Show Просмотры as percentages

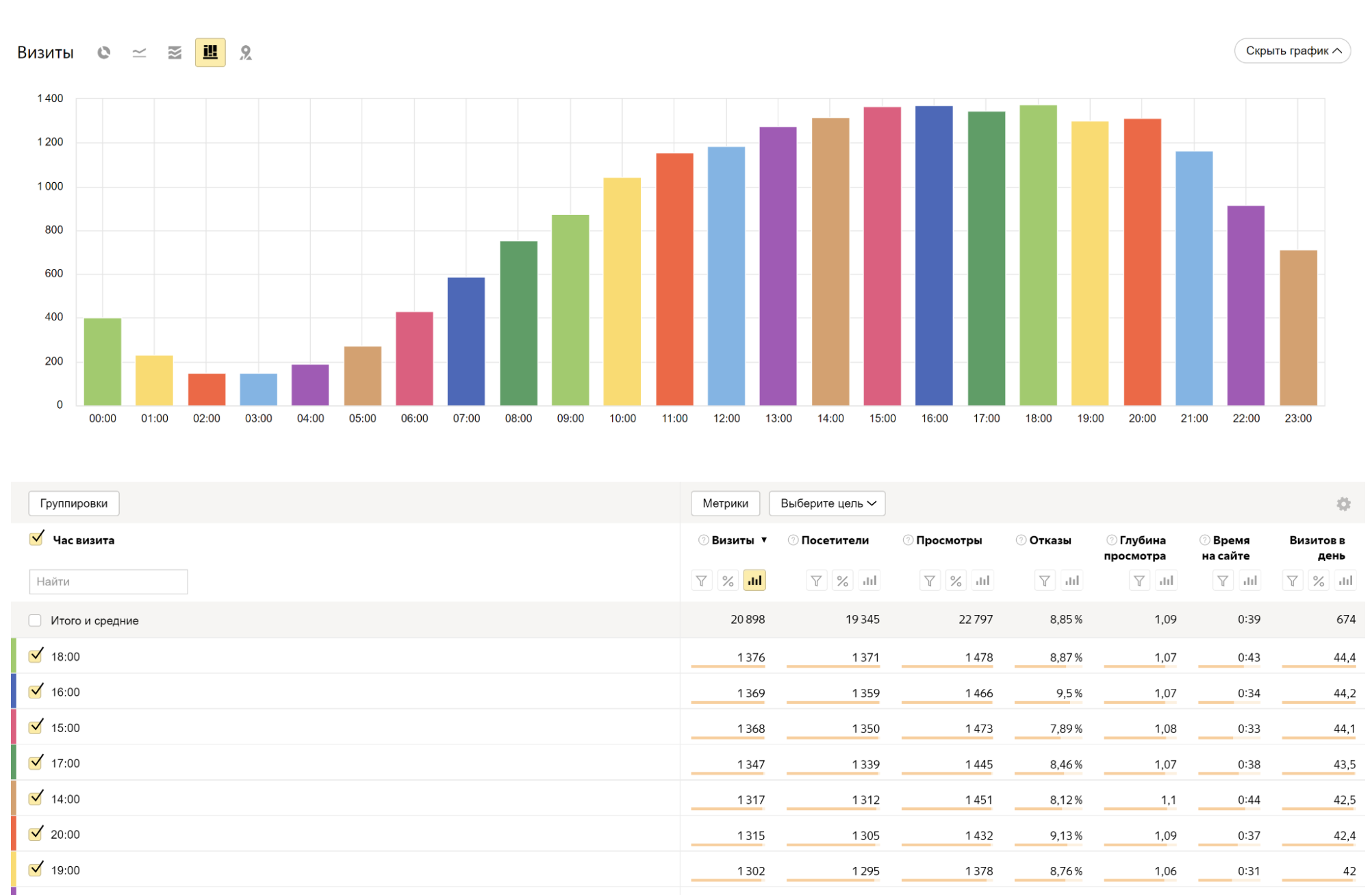(956, 581)
